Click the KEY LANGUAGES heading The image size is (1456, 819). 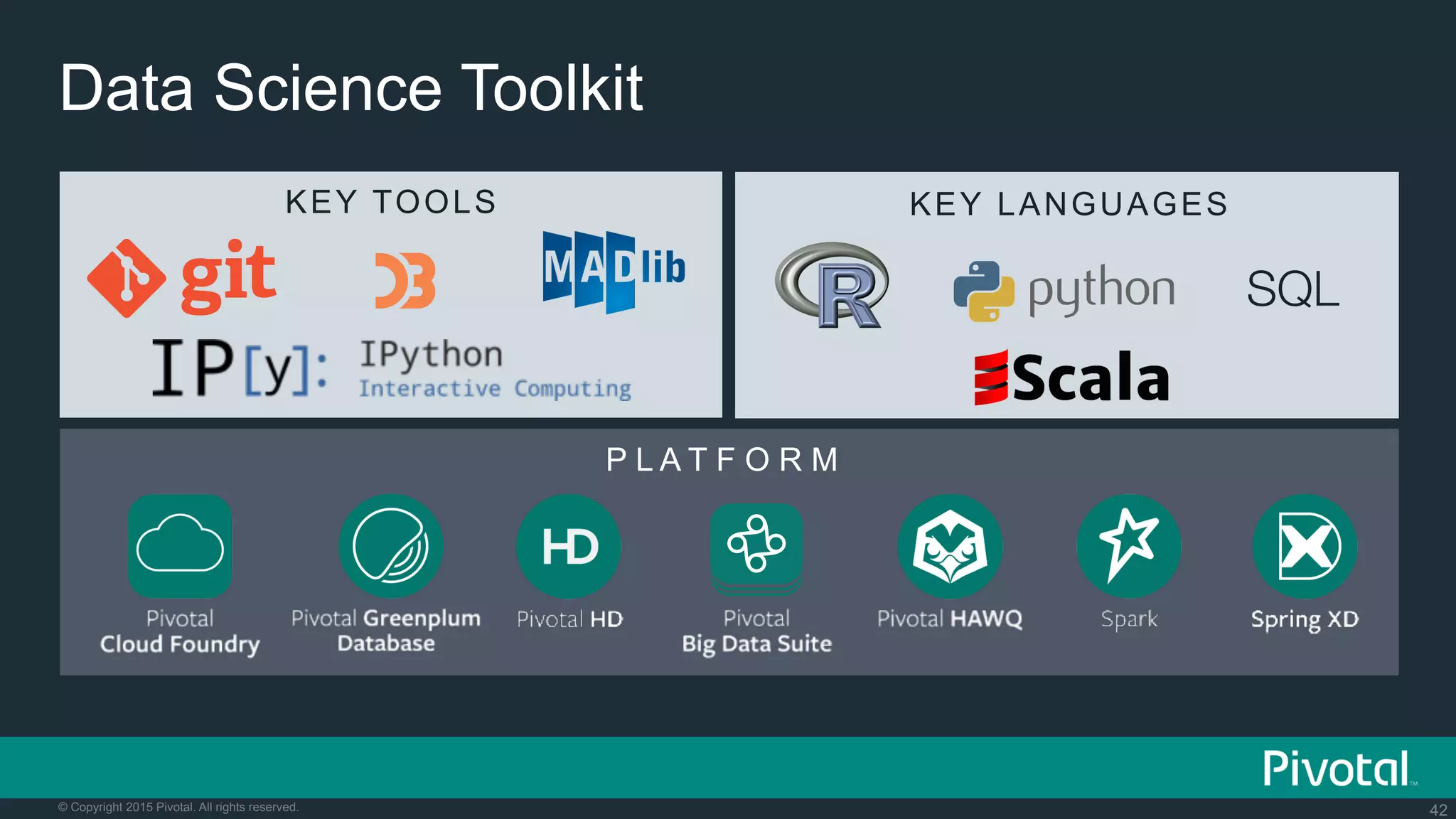pos(1069,204)
